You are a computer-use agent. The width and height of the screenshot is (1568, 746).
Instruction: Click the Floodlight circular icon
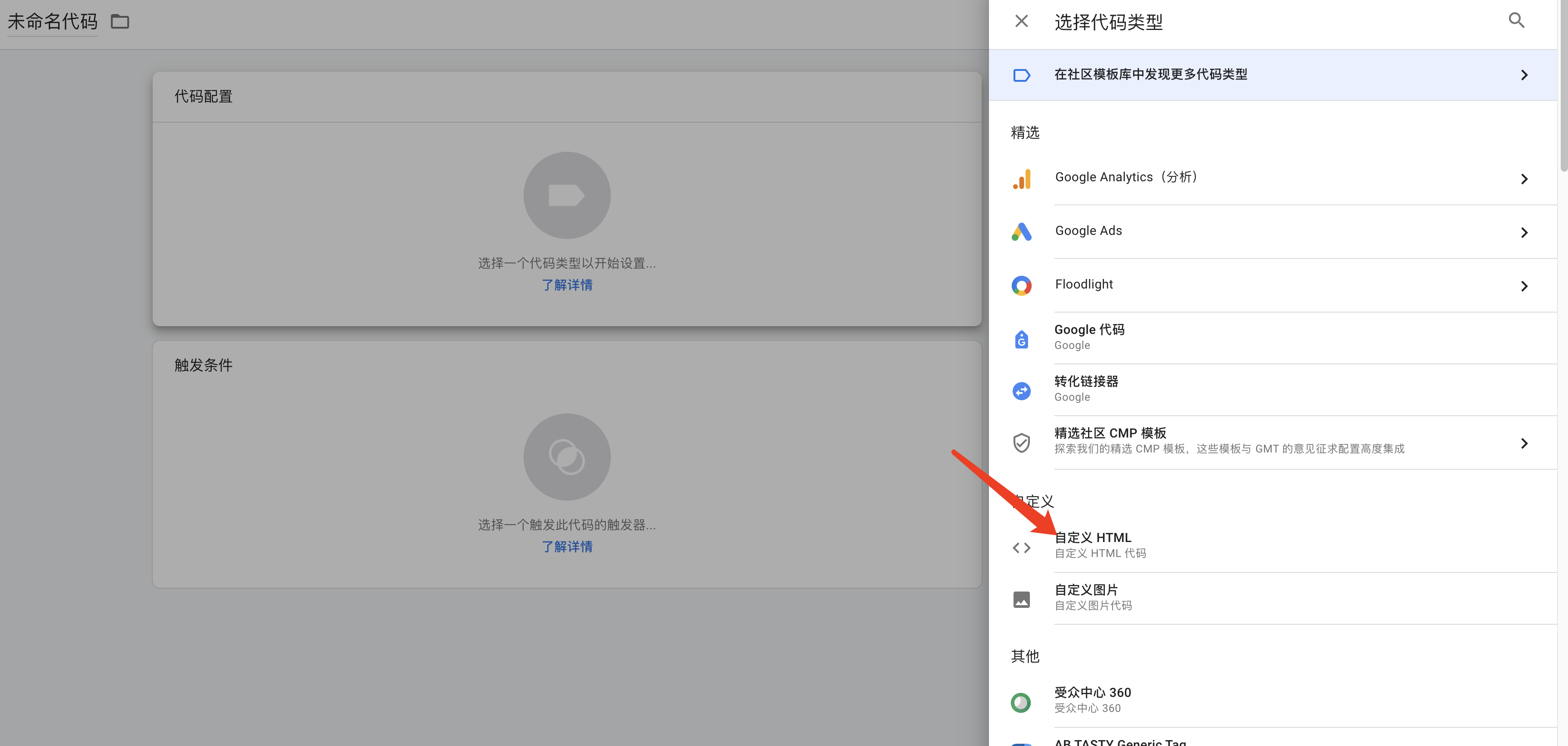(1021, 285)
